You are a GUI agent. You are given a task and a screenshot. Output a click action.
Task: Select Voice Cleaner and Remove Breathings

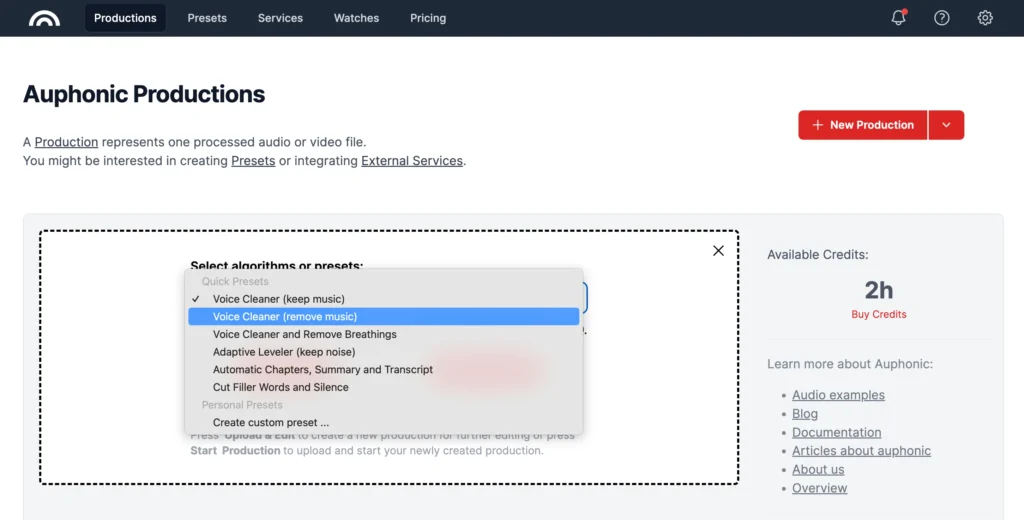(304, 334)
